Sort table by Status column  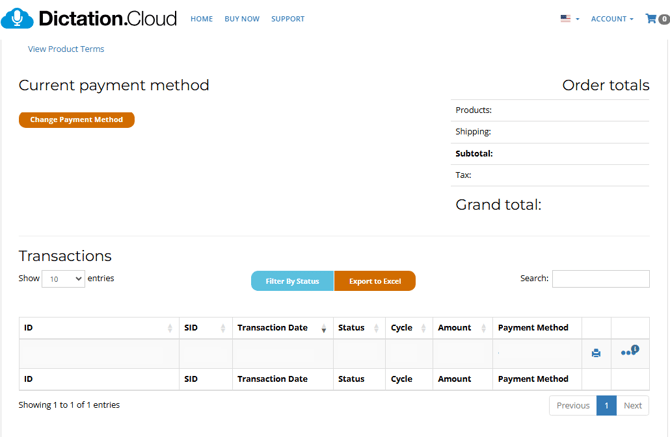click(x=358, y=328)
